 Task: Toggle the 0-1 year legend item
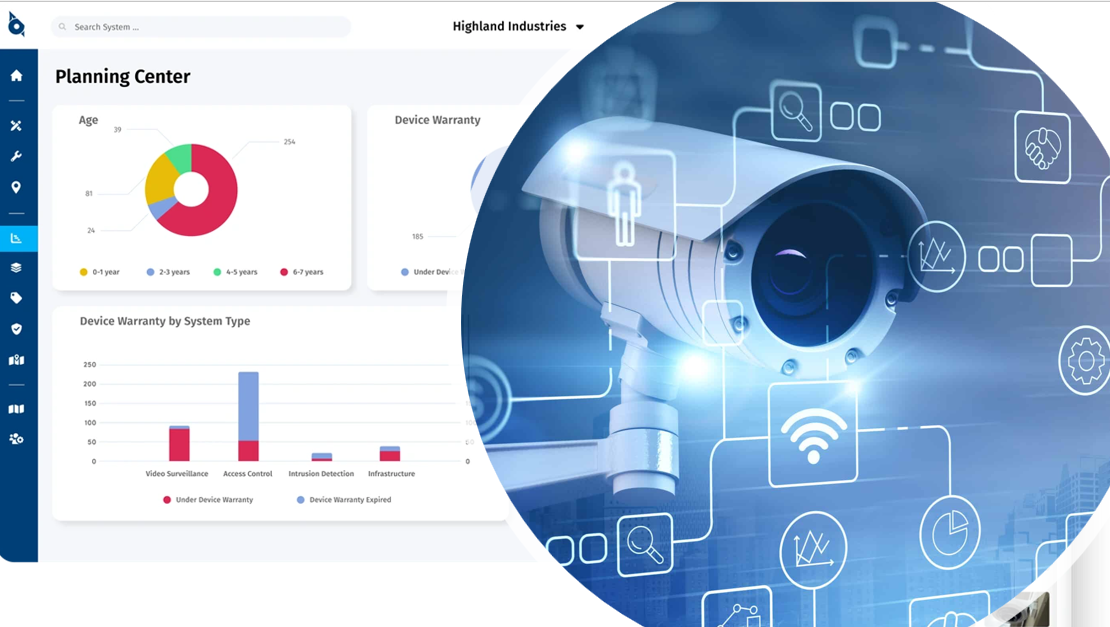tap(99, 272)
